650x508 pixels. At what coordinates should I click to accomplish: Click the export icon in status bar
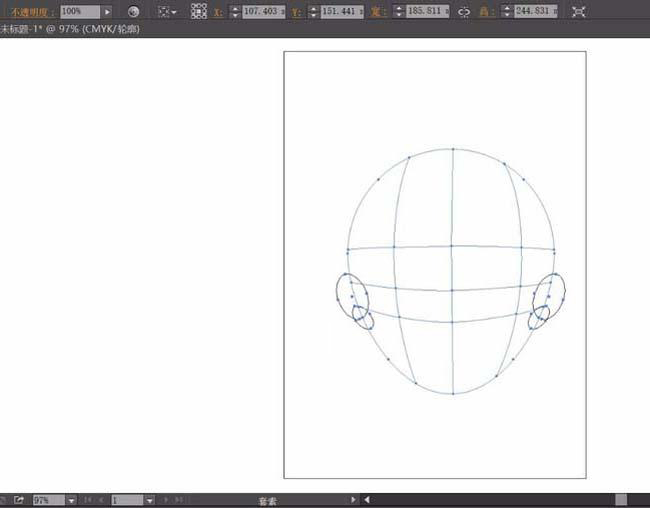[x=18, y=499]
